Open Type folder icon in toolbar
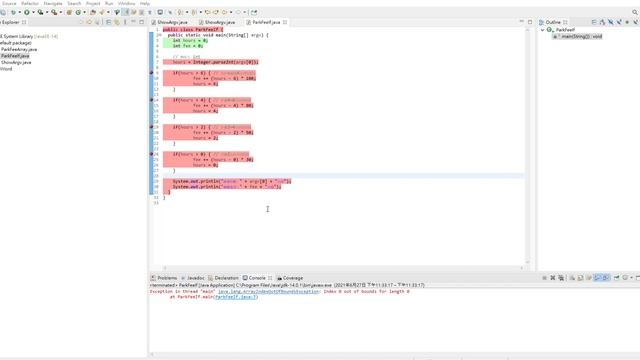 (92, 12)
